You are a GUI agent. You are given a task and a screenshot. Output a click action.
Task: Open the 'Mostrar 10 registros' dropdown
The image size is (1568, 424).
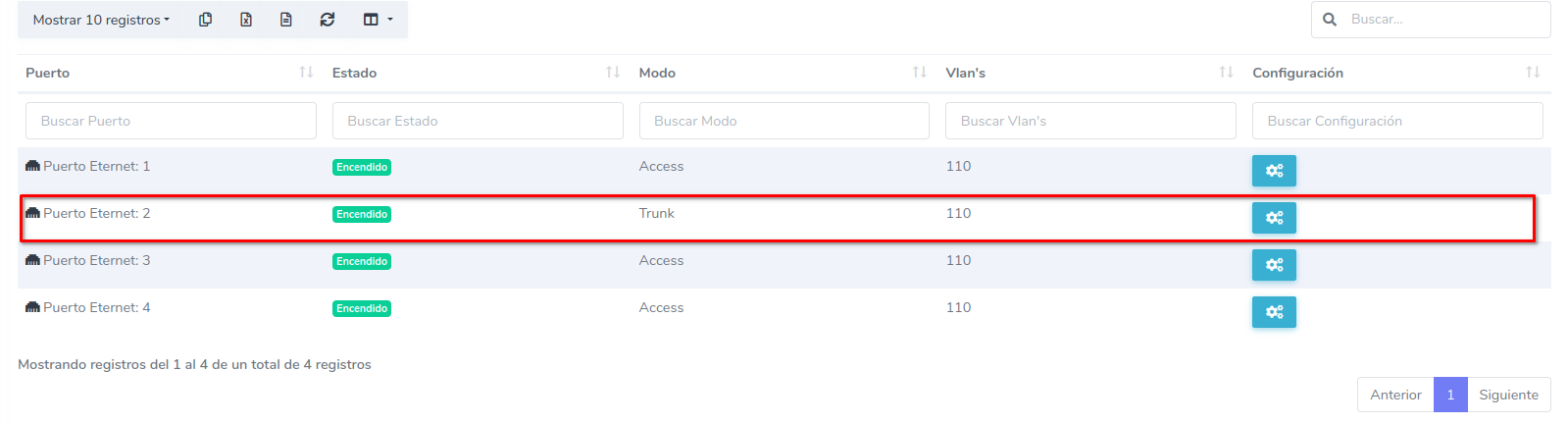(101, 20)
